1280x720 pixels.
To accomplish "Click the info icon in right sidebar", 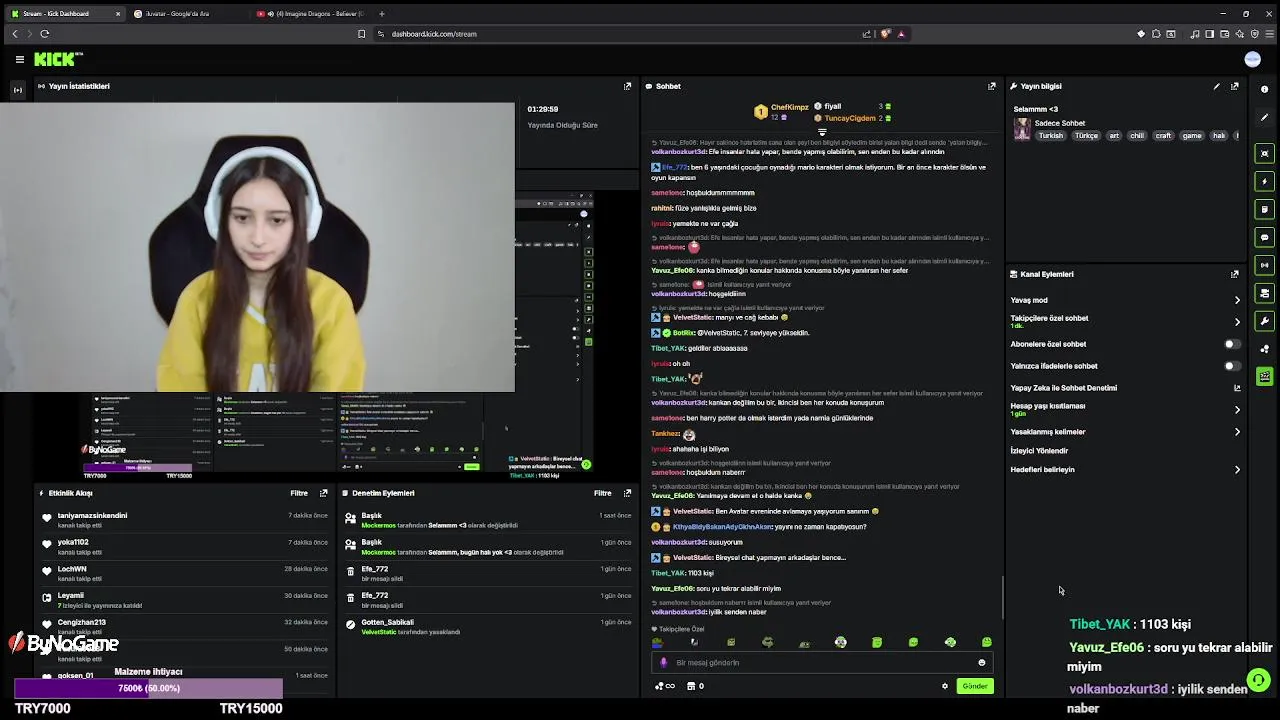I will coord(1265,89).
